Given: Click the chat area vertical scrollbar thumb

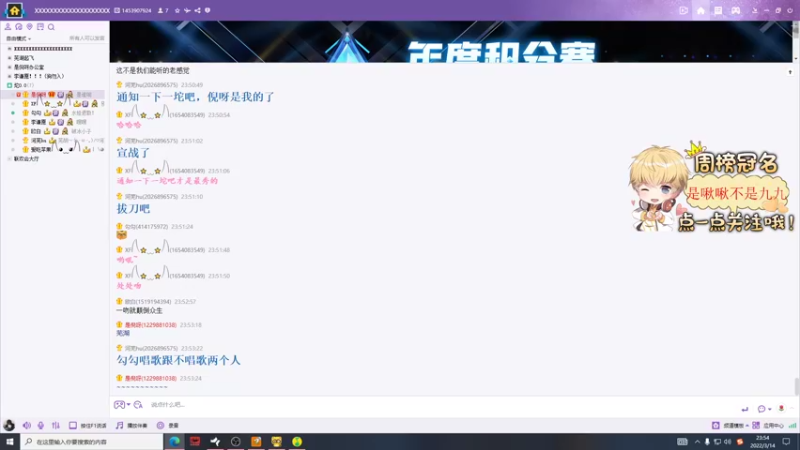Looking at the screenshot, I should click(797, 386).
